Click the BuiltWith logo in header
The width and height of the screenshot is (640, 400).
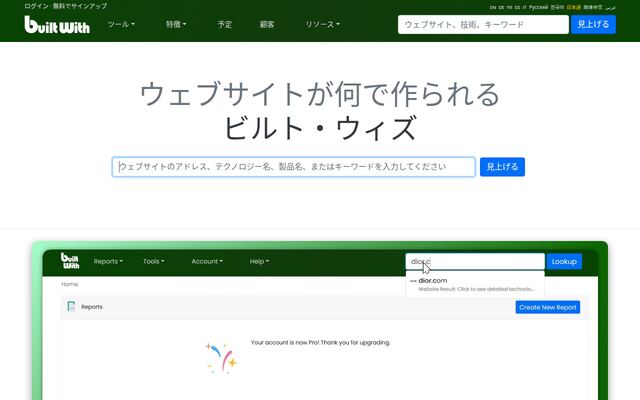tap(57, 25)
